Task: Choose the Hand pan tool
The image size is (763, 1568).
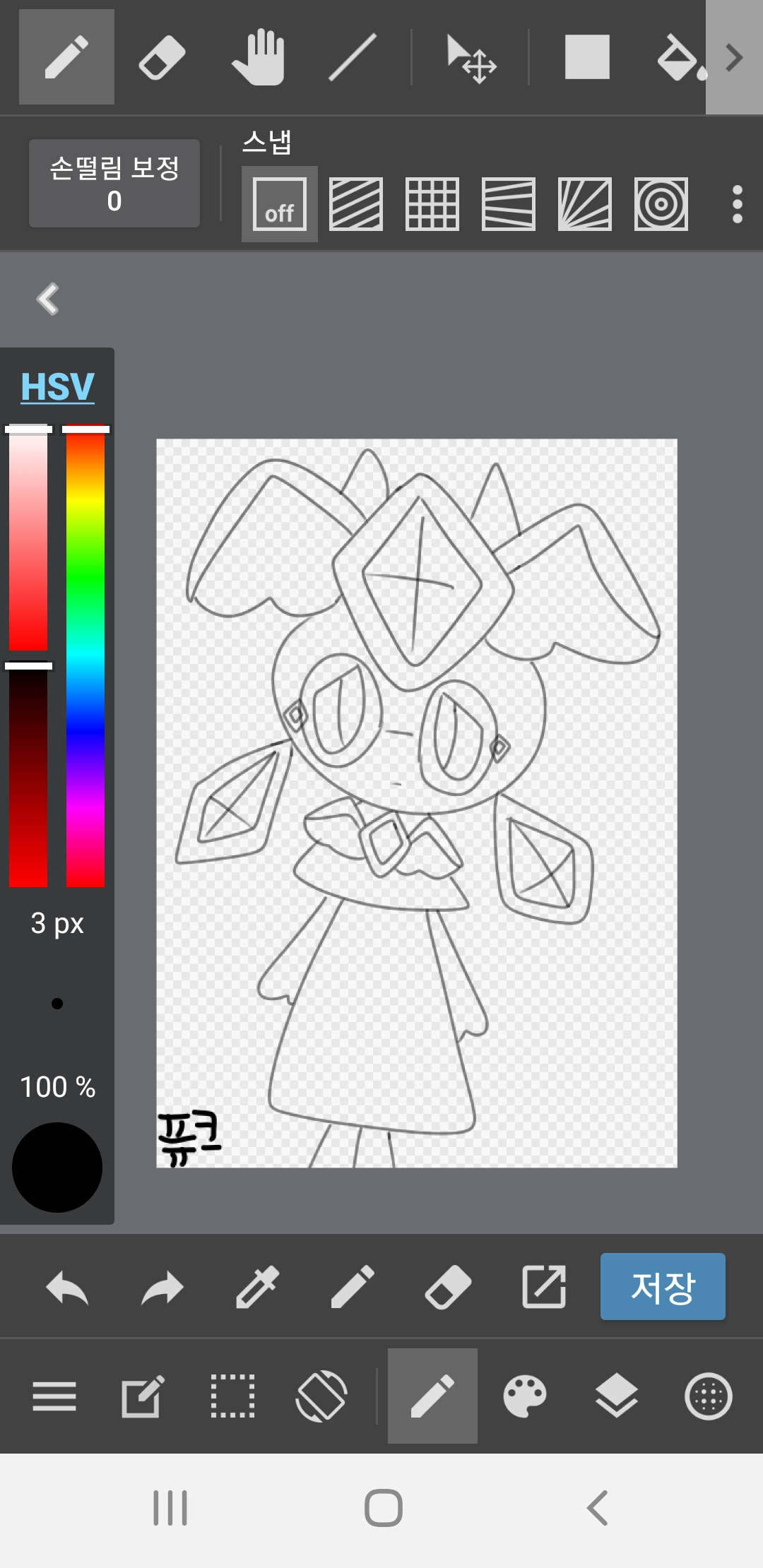Action: (259, 57)
